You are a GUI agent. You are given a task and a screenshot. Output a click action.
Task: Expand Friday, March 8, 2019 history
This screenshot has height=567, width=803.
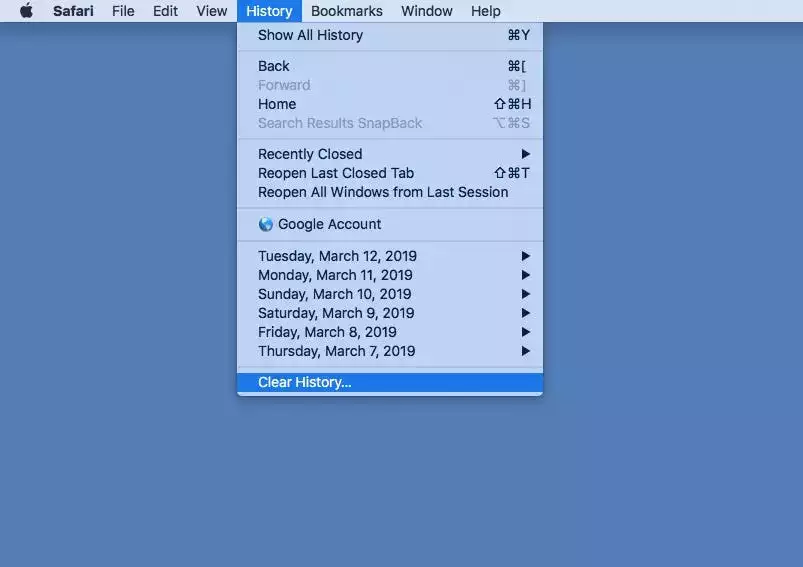click(390, 332)
